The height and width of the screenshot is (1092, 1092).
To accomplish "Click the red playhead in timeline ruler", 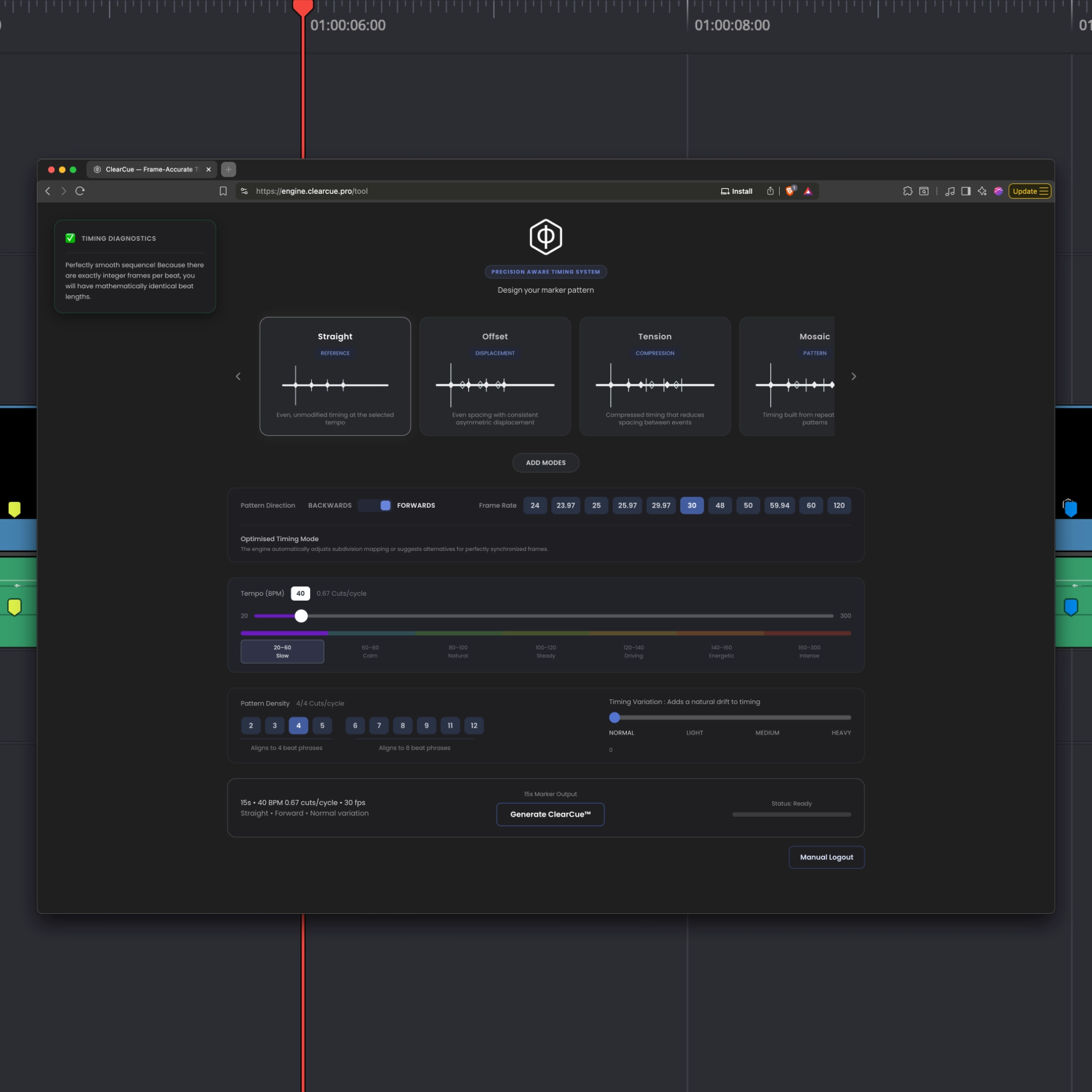I will point(303,7).
